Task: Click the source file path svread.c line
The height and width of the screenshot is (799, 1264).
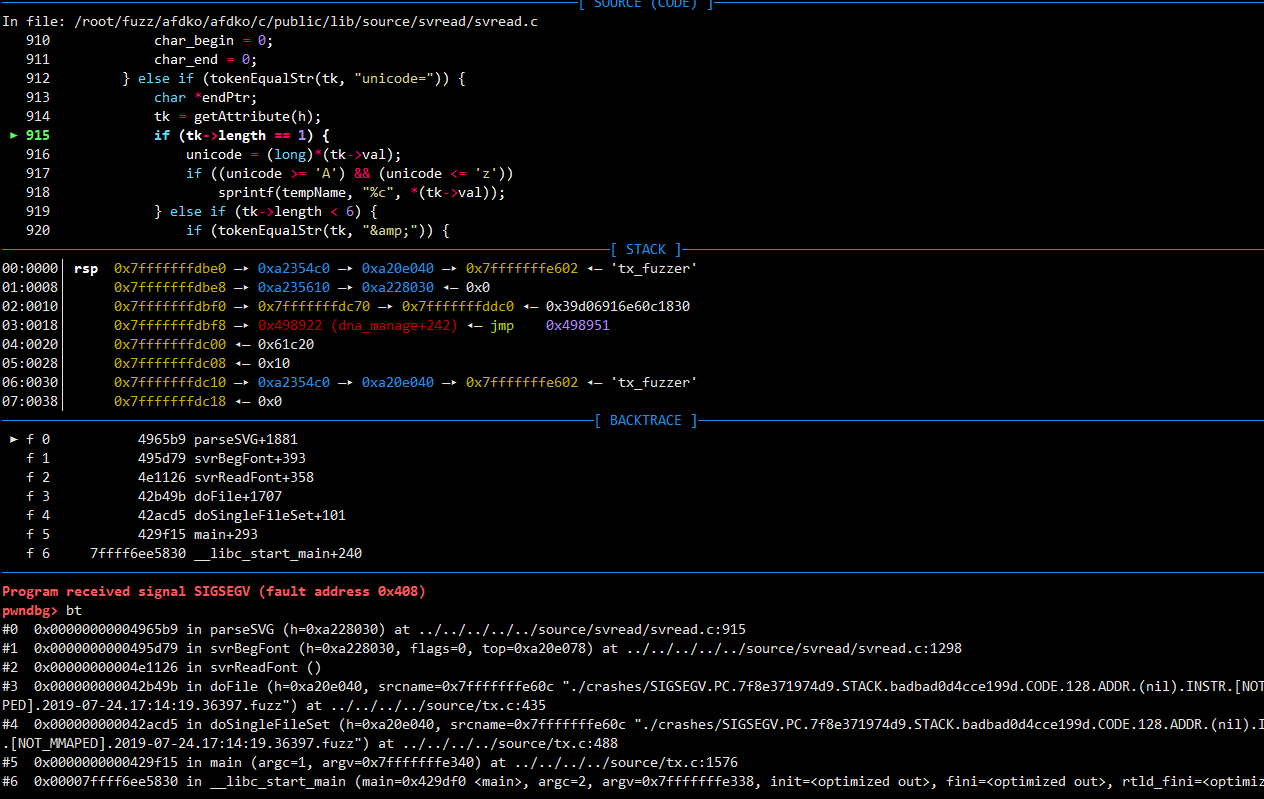Action: 270,21
